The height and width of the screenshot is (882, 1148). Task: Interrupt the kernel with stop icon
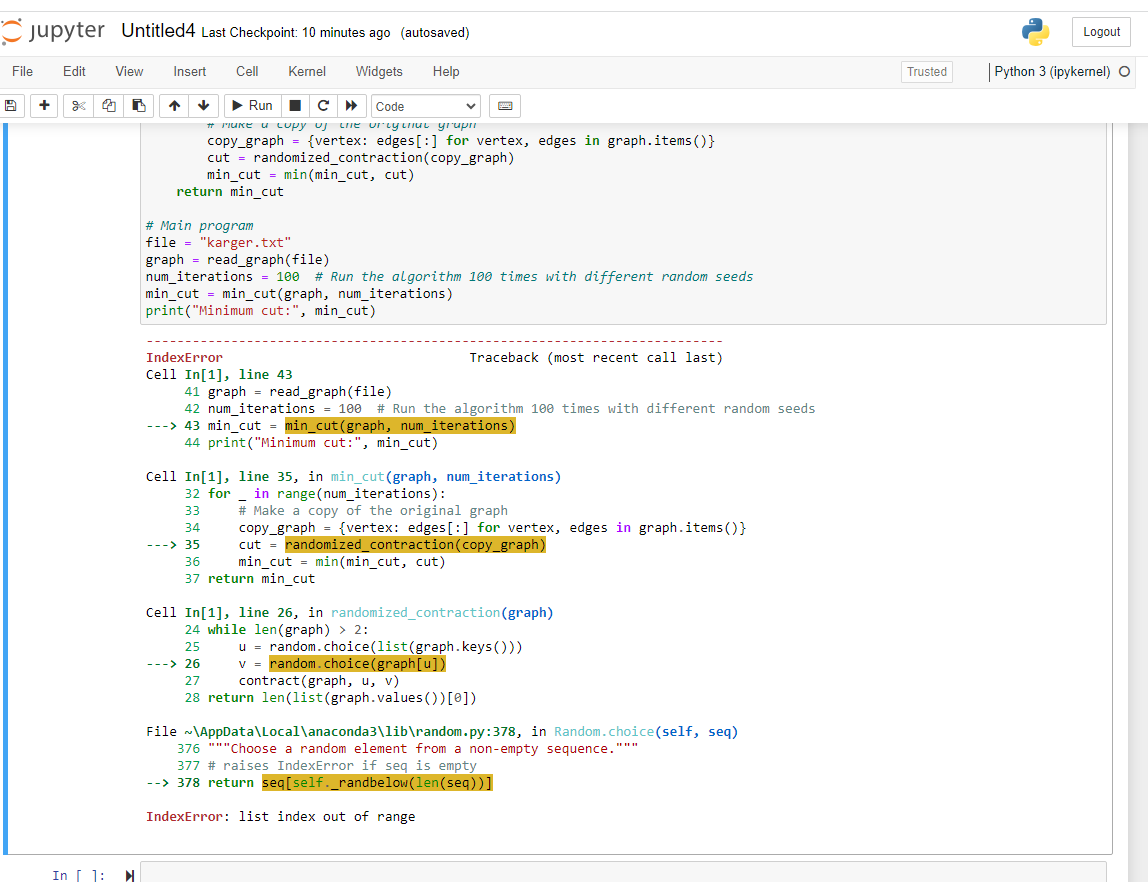tap(294, 106)
